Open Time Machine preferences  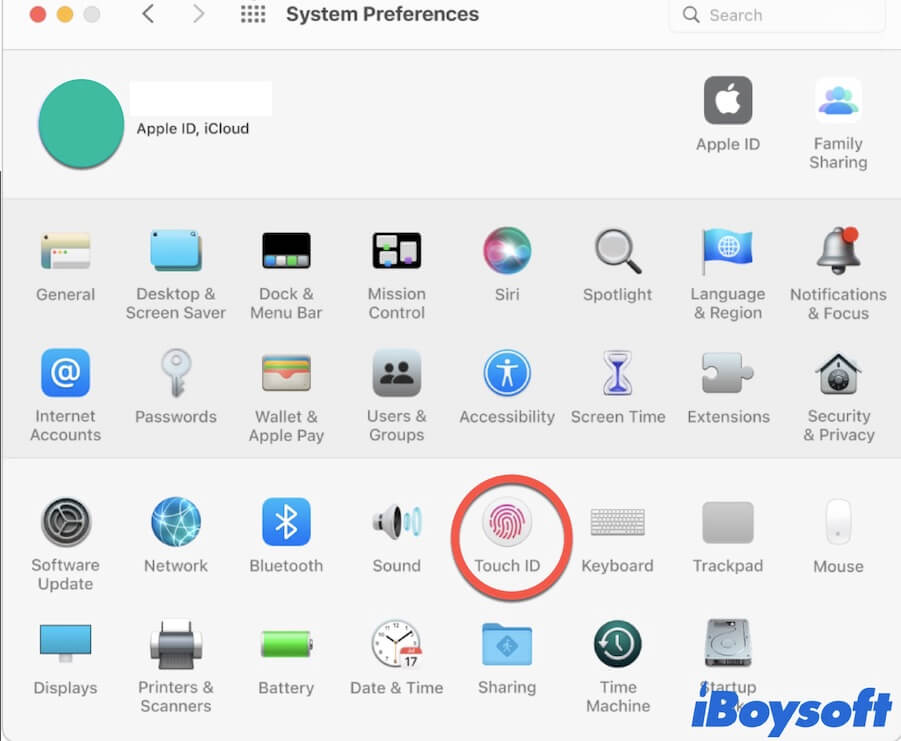point(618,645)
